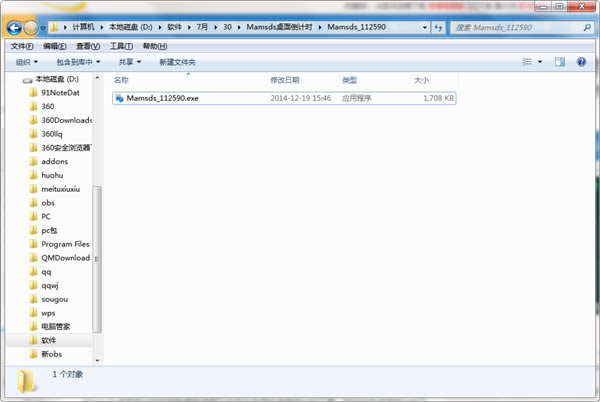Open the QMDownload folder in the tree
This screenshot has height=402, width=600.
point(60,258)
